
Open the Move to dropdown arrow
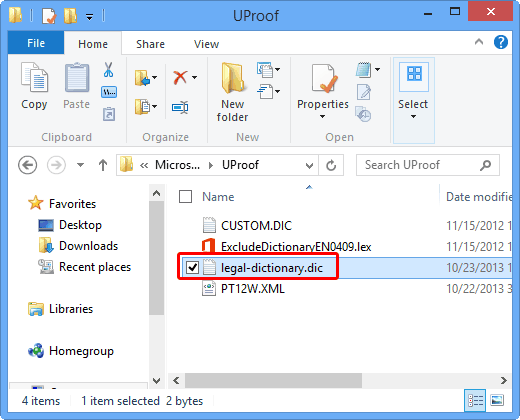[x=155, y=78]
